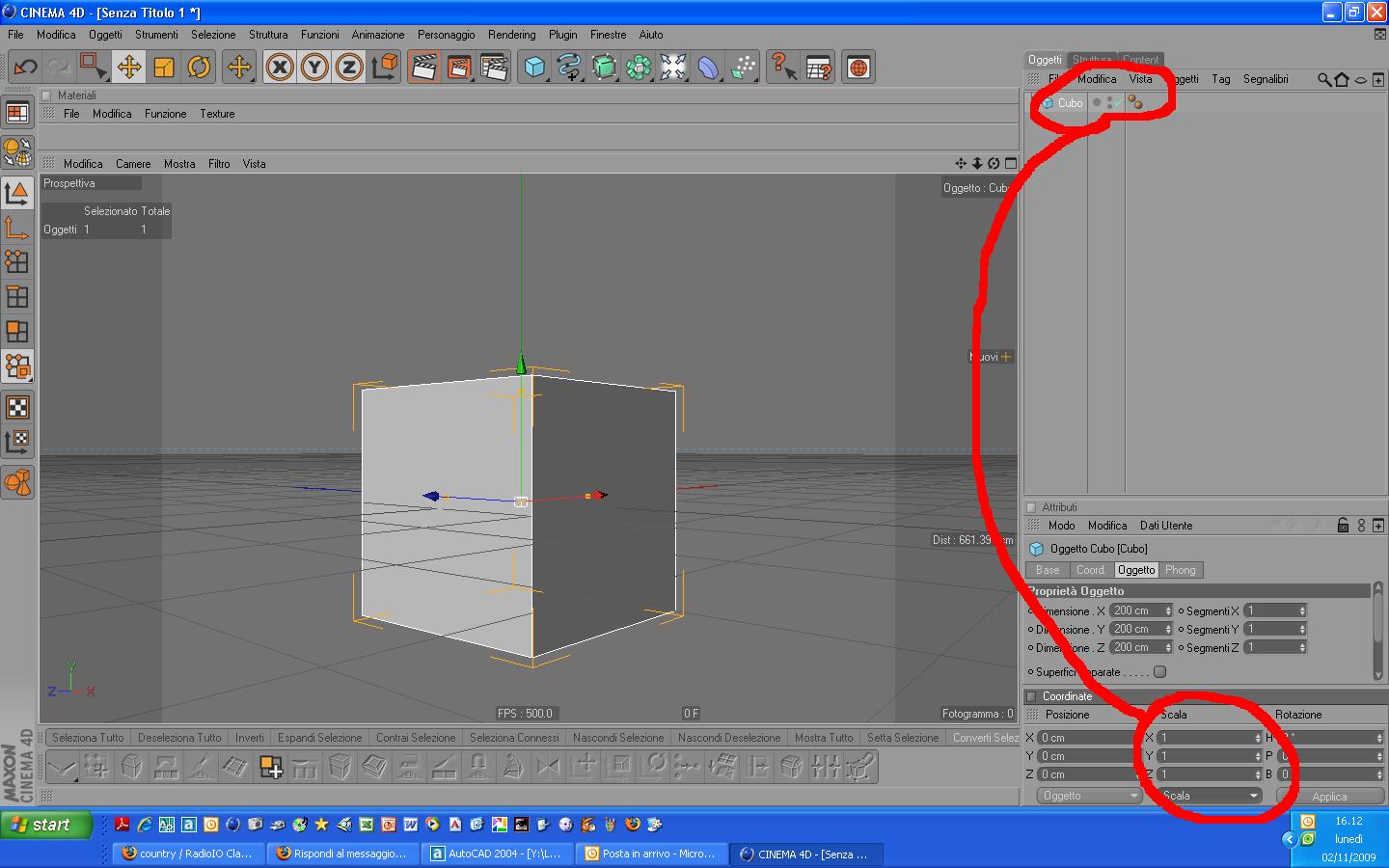Click the Undo arrow icon
Viewport: 1389px width, 868px height.
pos(25,67)
